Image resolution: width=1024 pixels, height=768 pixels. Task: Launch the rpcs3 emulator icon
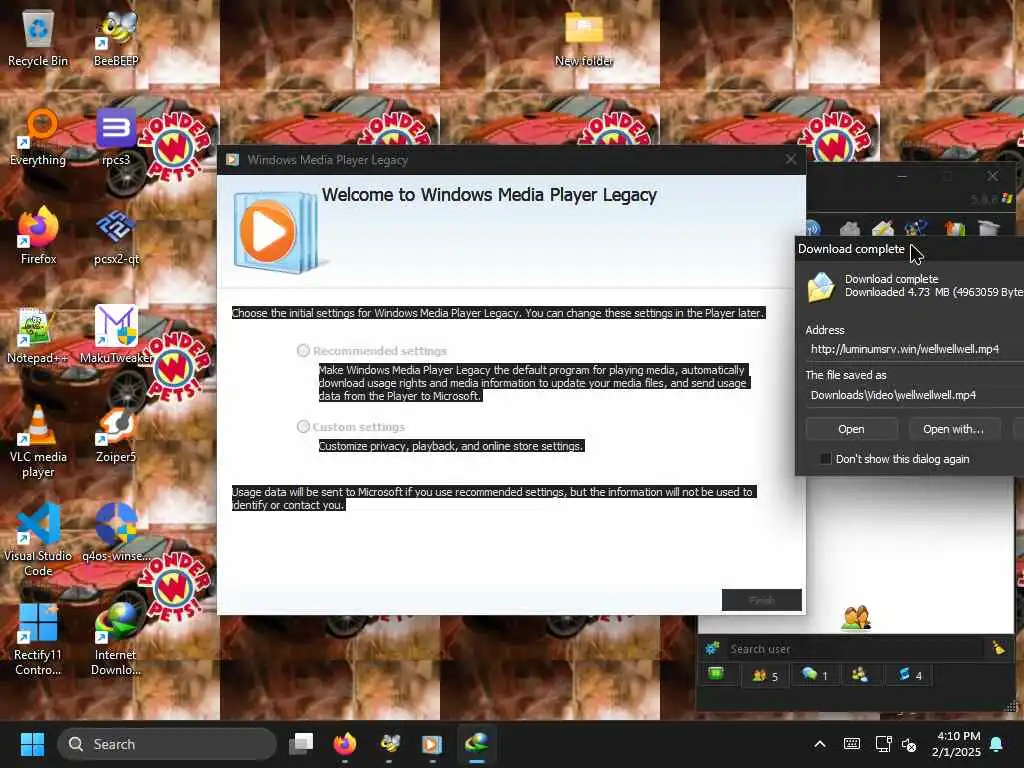pyautogui.click(x=116, y=137)
